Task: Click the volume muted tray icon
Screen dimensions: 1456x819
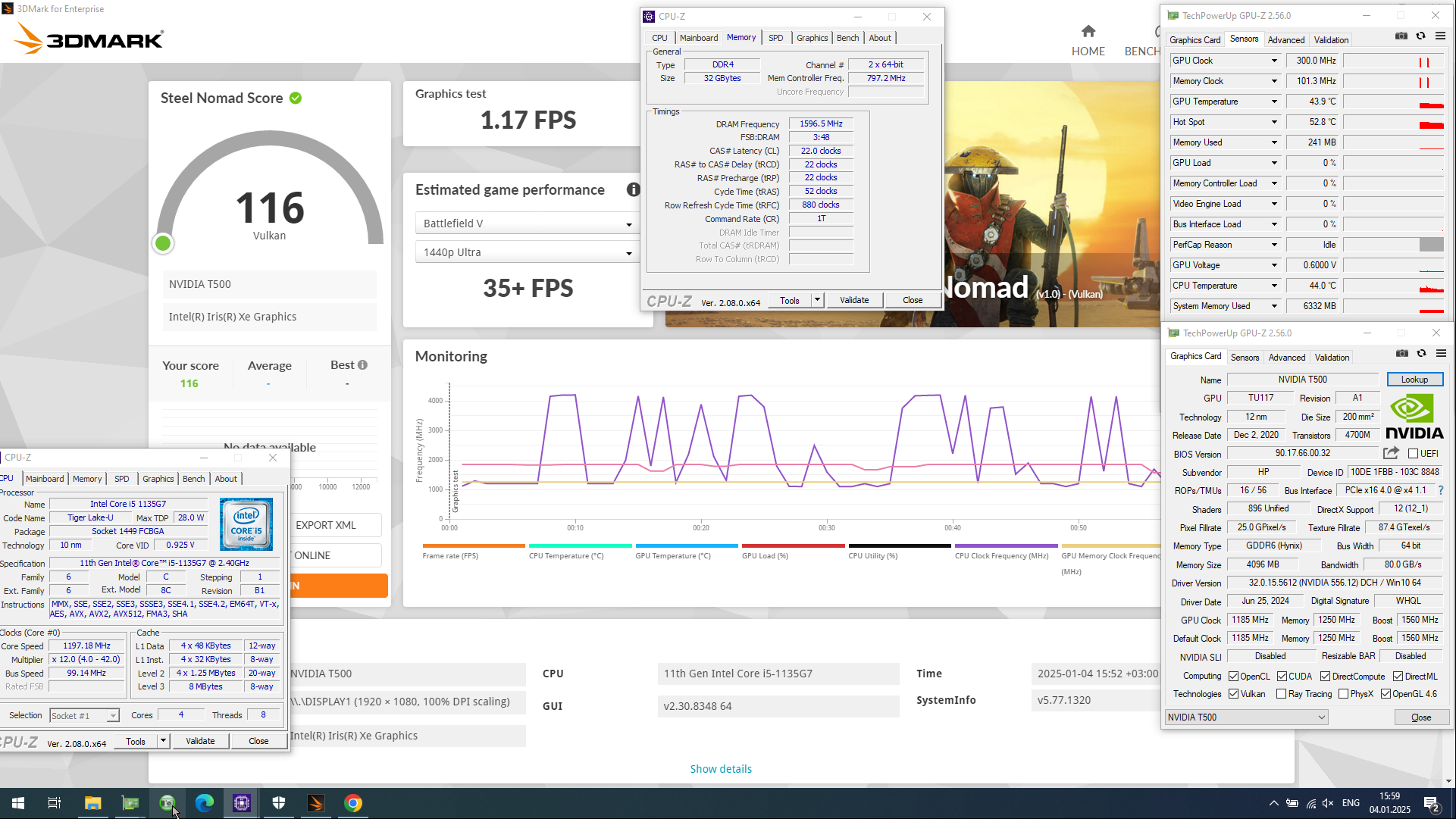Action: [1328, 803]
